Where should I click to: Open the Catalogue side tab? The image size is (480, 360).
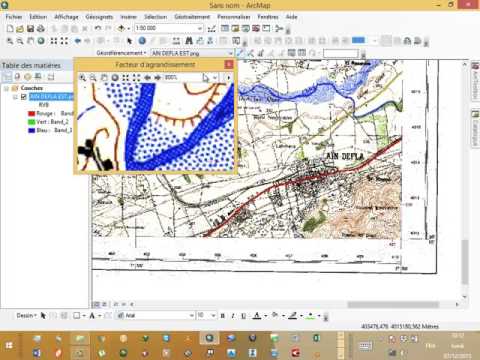click(475, 129)
